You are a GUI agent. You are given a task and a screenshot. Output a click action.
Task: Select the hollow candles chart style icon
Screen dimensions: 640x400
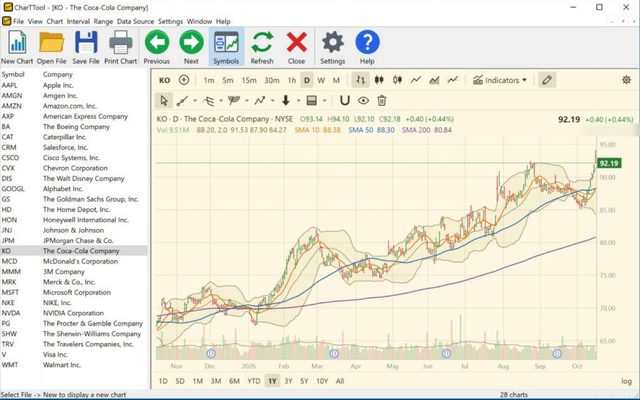tap(397, 80)
